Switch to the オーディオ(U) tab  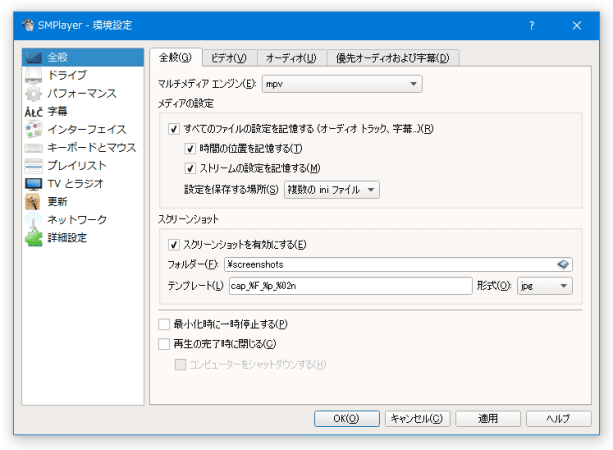pos(292,58)
